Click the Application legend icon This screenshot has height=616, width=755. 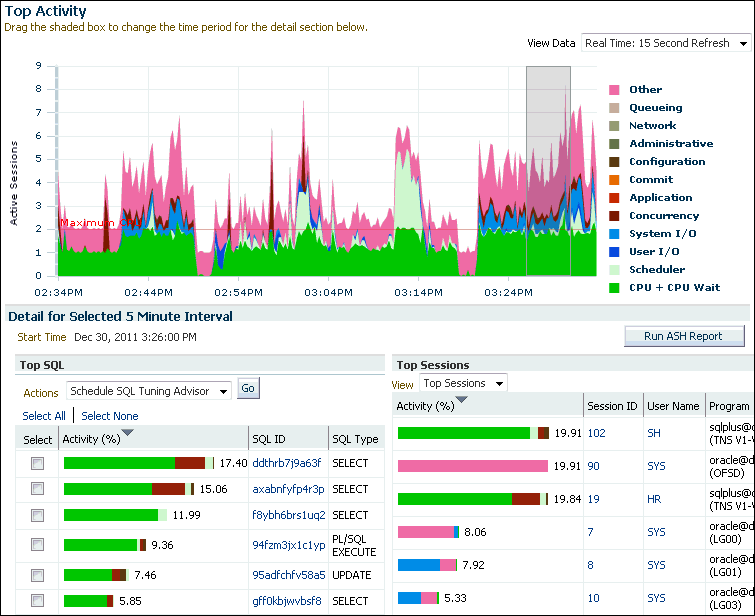(x=614, y=198)
